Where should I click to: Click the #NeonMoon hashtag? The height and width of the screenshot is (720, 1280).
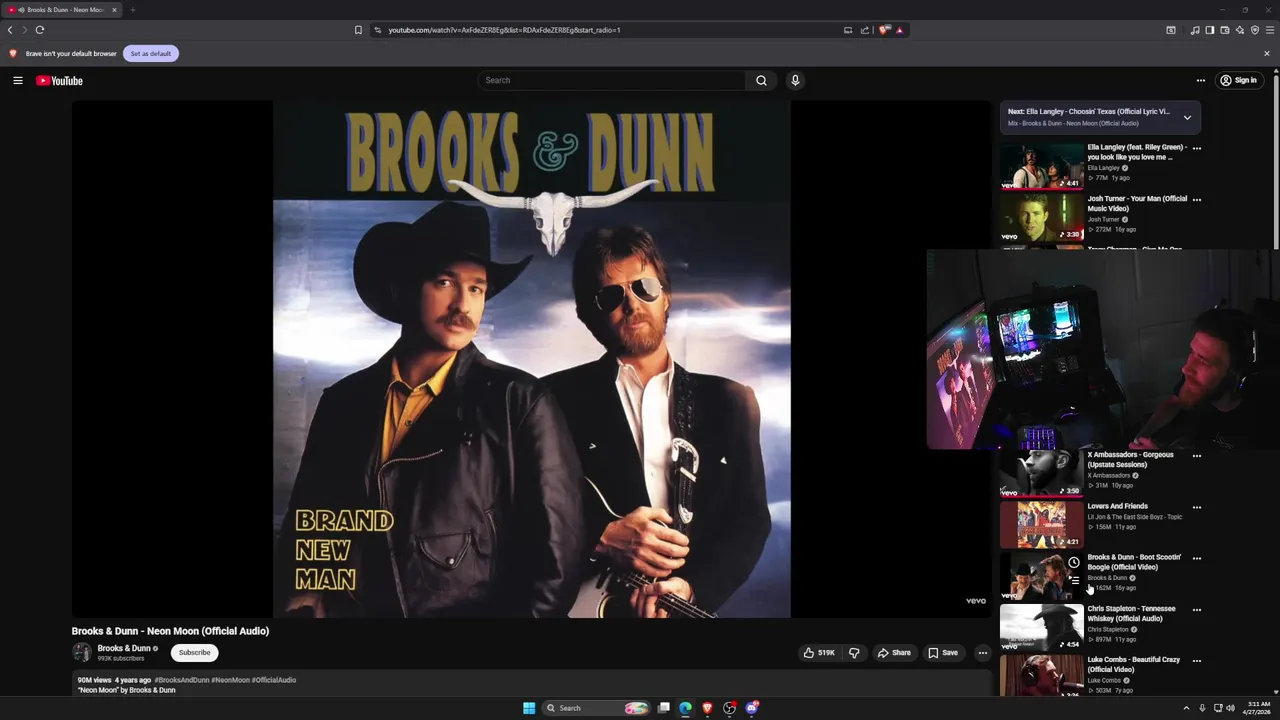231,680
